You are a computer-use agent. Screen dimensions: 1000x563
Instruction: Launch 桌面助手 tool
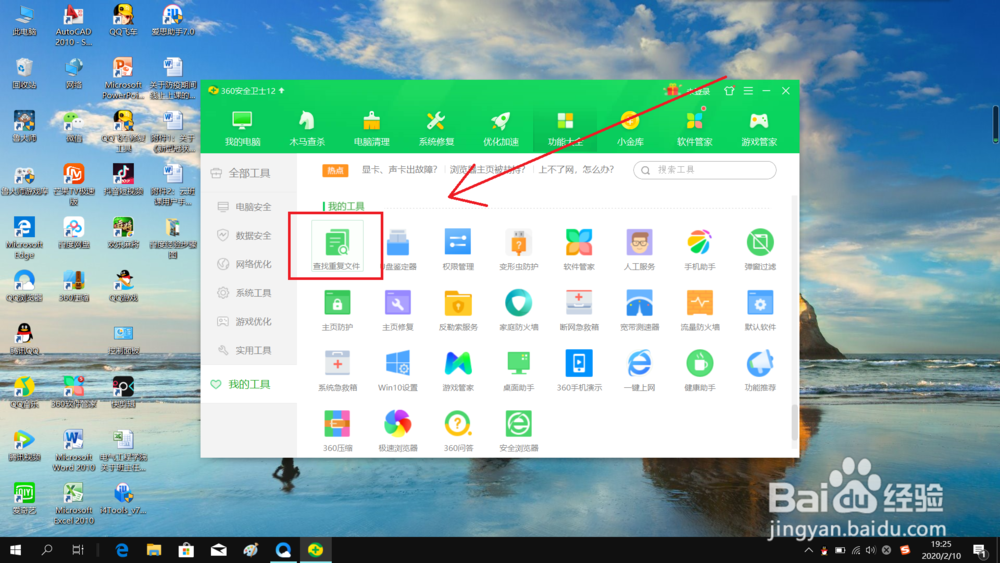point(518,370)
